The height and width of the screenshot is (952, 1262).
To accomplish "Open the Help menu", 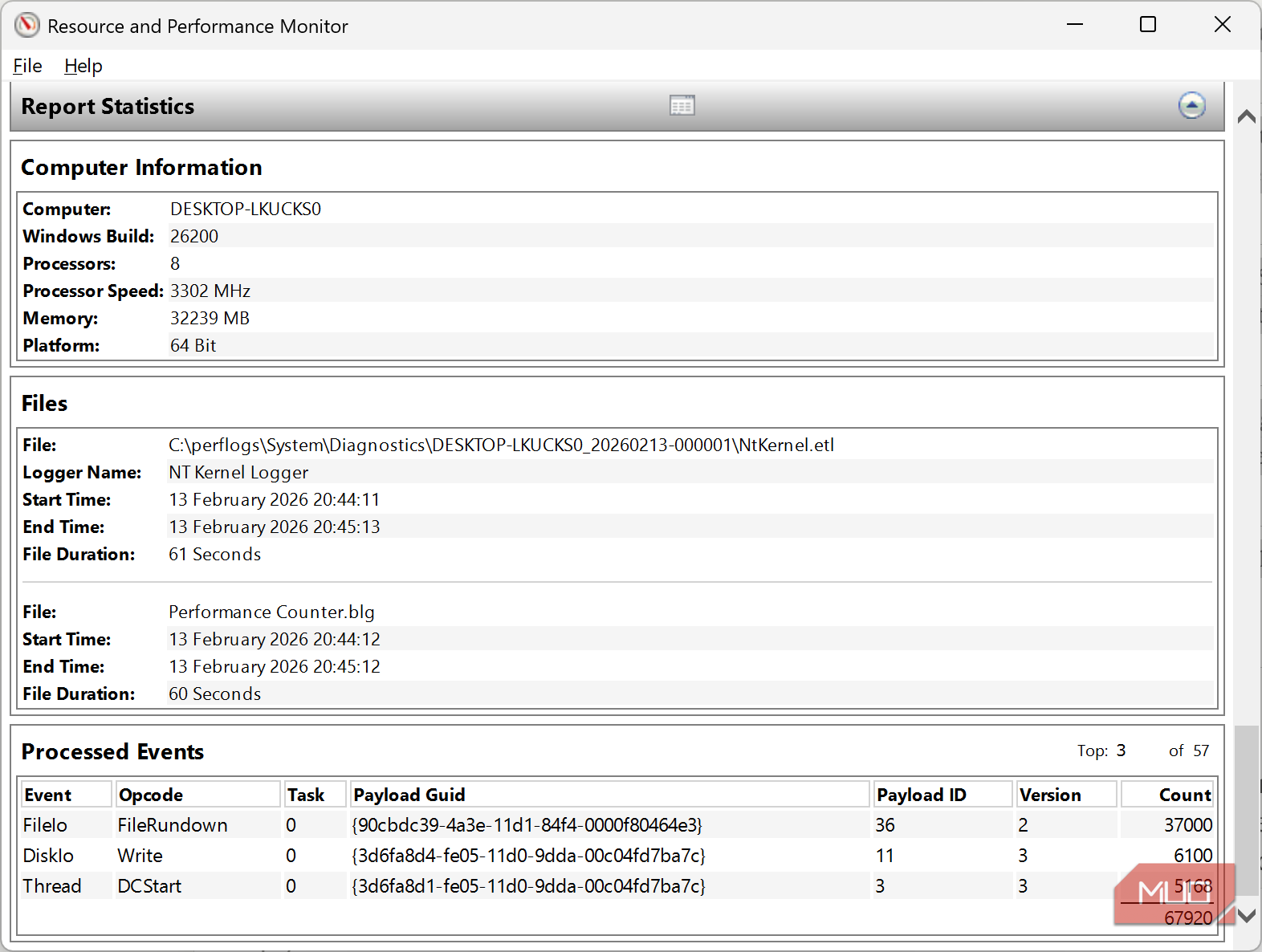I will [x=83, y=66].
